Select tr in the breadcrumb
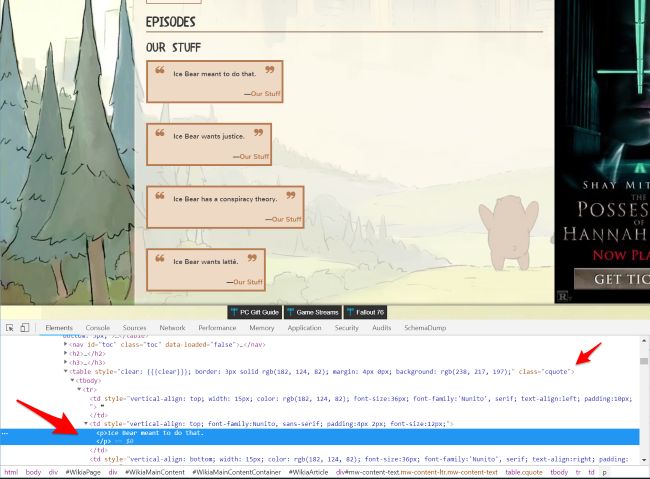The width and height of the screenshot is (650, 479). [578, 472]
